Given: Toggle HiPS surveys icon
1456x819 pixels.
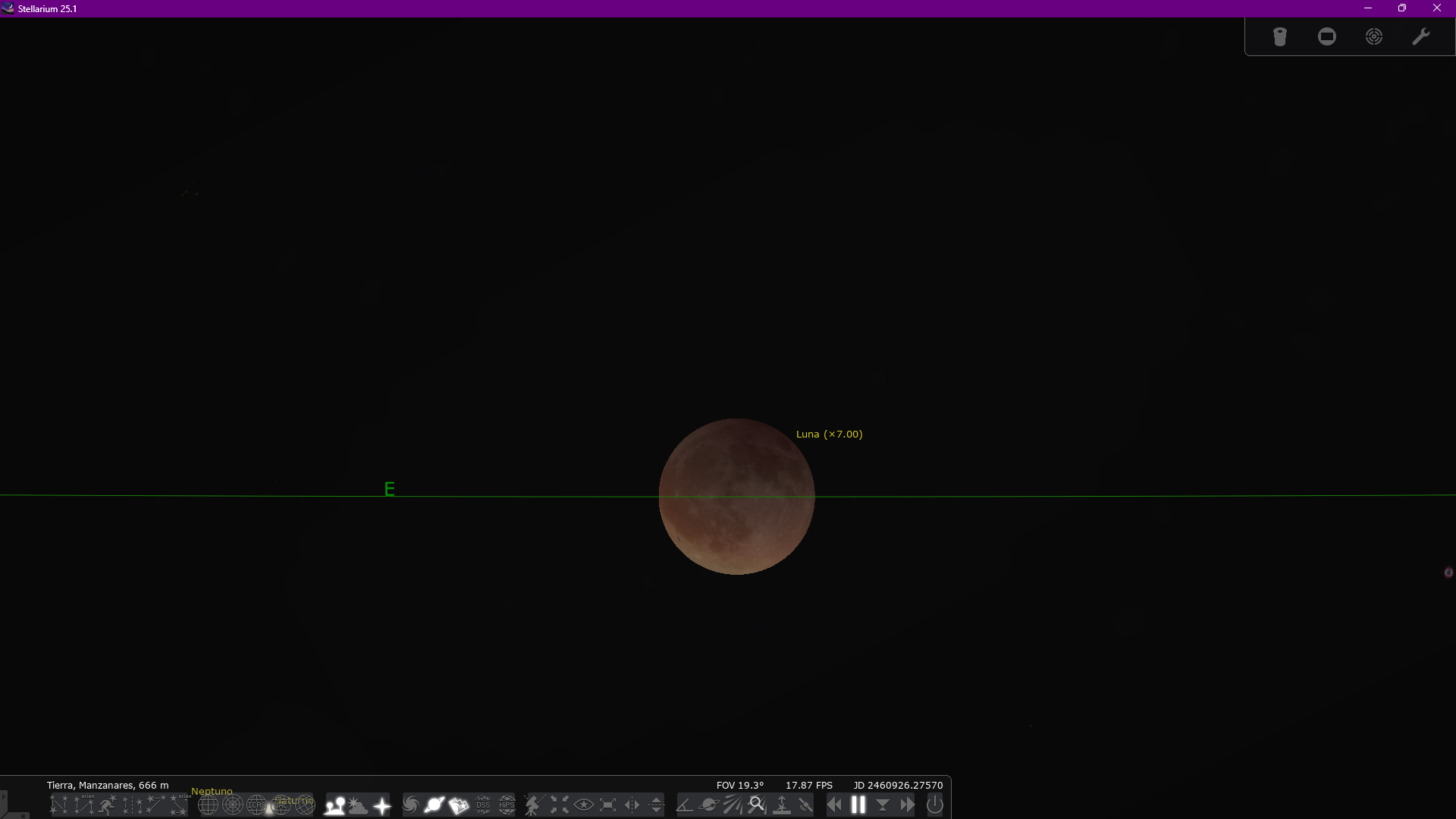Looking at the screenshot, I should pos(507,805).
